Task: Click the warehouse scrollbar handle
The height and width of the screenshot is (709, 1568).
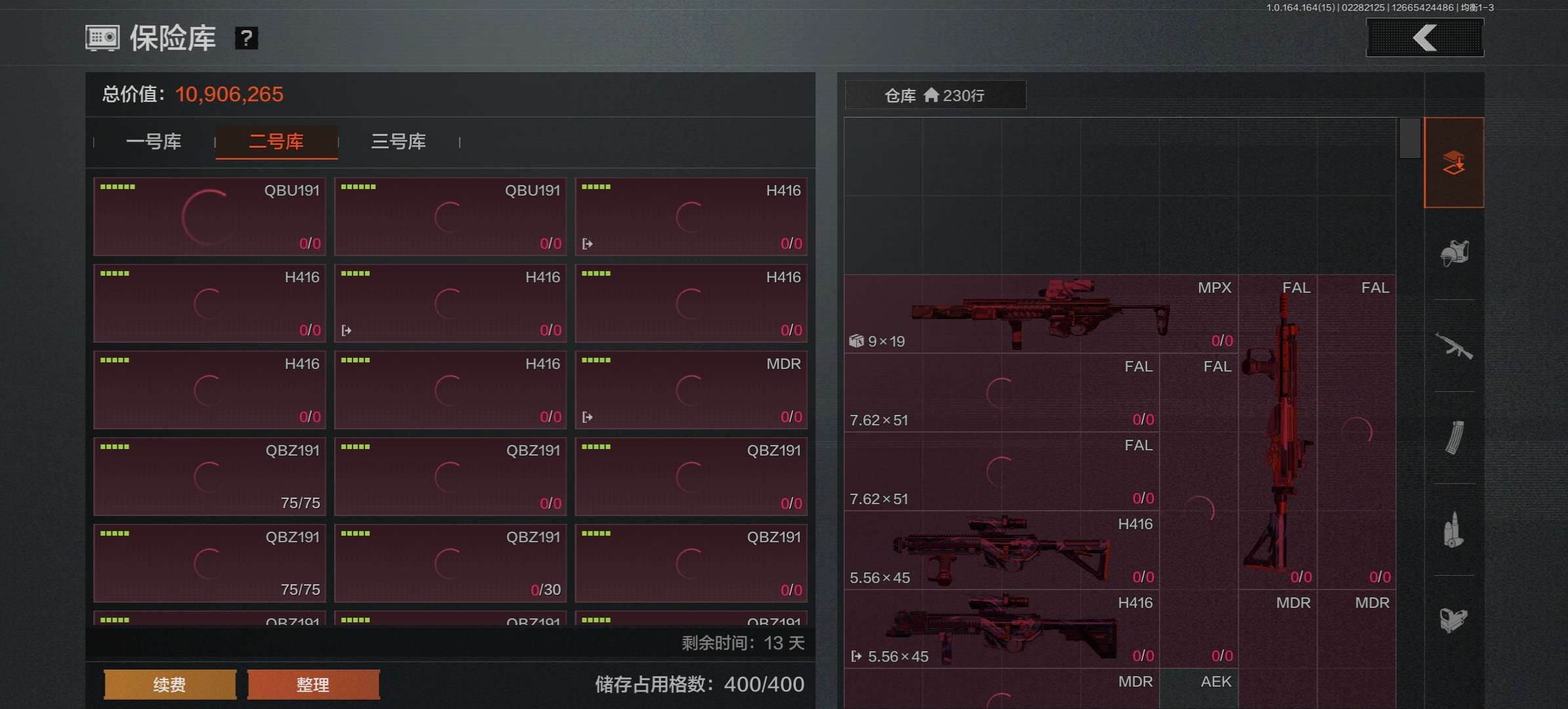Action: pos(1410,138)
